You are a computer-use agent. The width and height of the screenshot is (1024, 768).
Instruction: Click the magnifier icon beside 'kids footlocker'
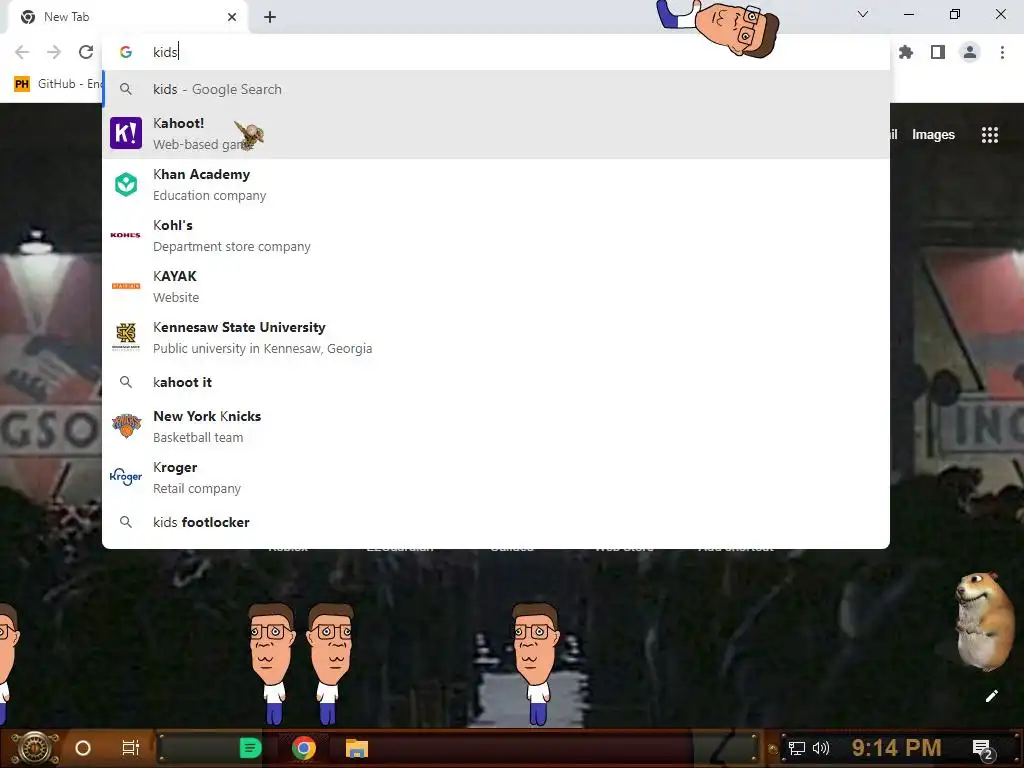click(126, 522)
